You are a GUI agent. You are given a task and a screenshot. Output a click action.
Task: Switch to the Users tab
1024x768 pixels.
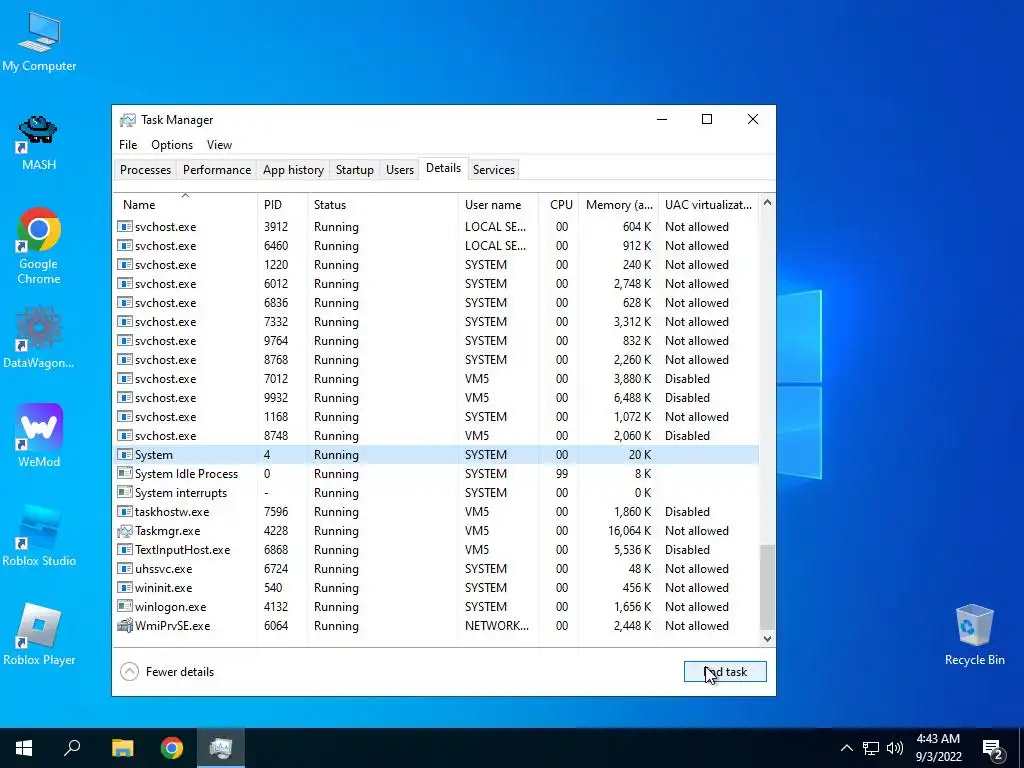click(400, 170)
